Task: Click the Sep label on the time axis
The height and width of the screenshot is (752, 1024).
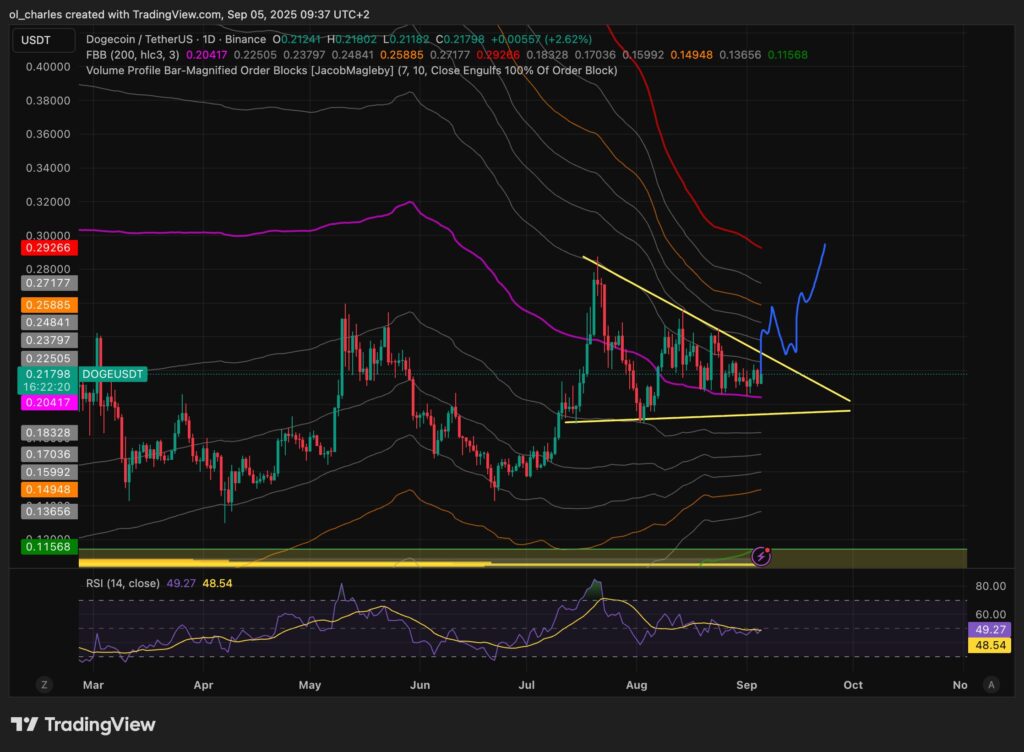Action: 747,685
